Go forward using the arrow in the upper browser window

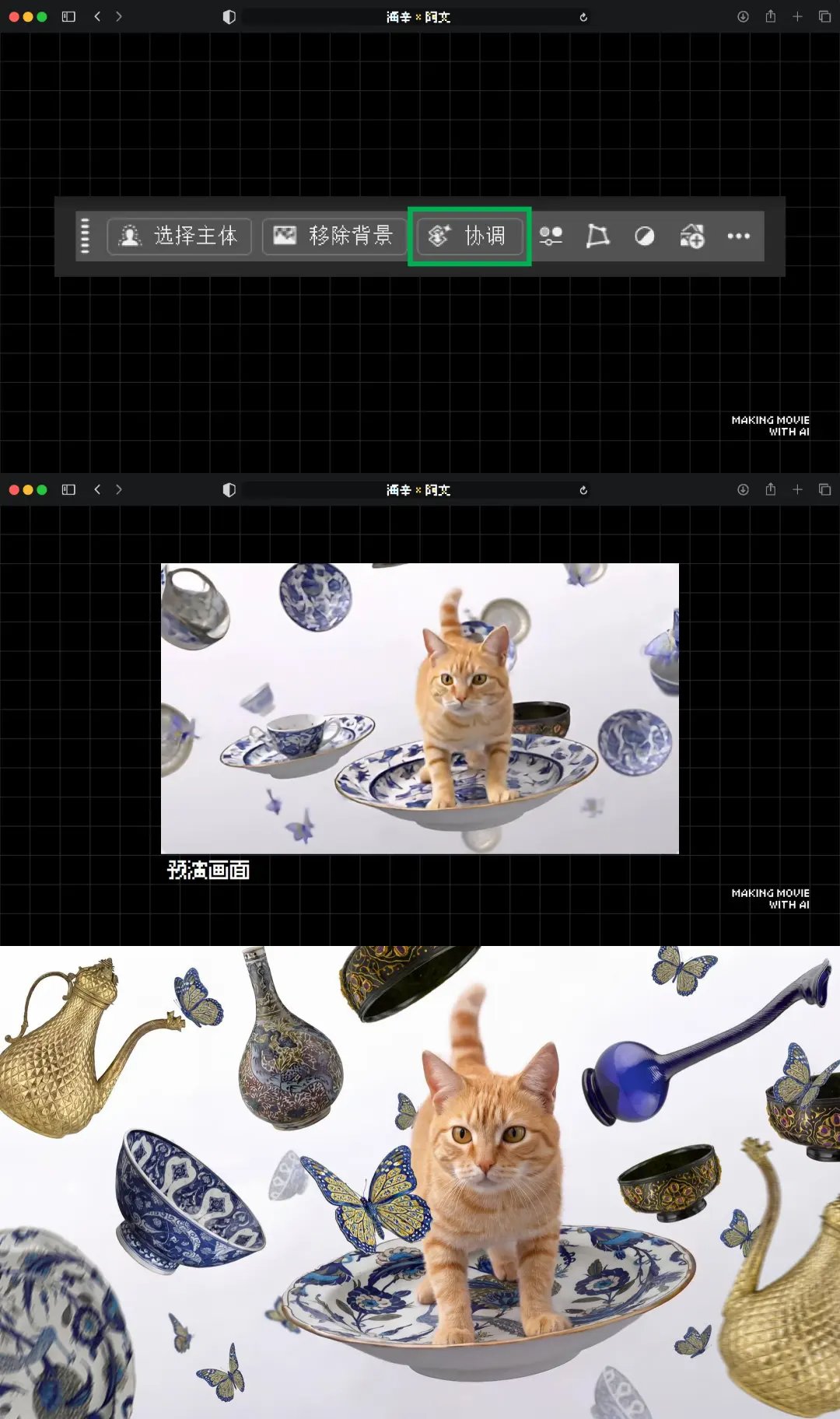click(x=119, y=16)
